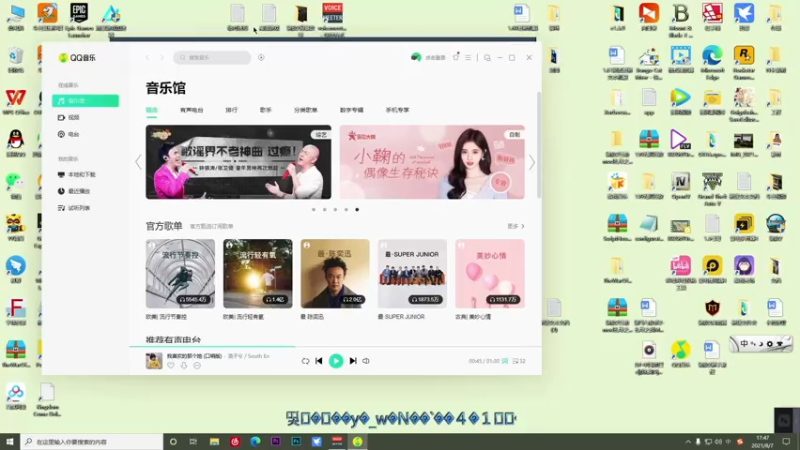Click the song progress bar in player

[335, 346]
